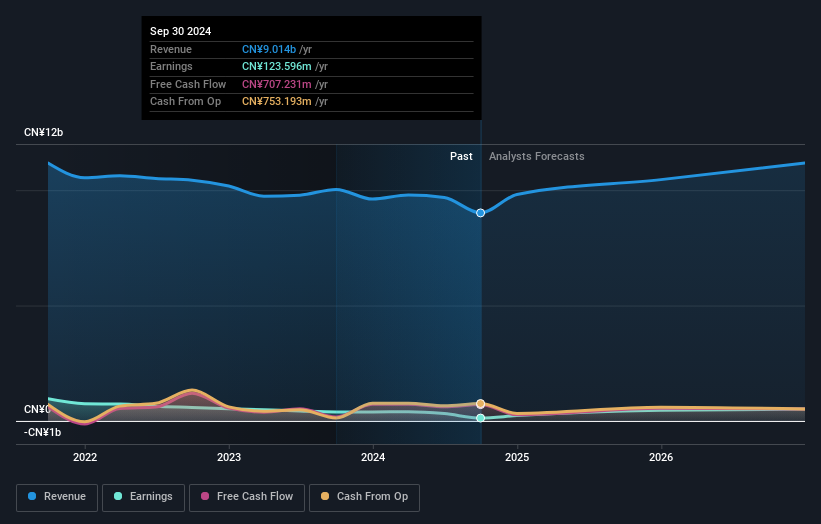The width and height of the screenshot is (821, 524).
Task: Click the Past section label
Action: tap(461, 156)
